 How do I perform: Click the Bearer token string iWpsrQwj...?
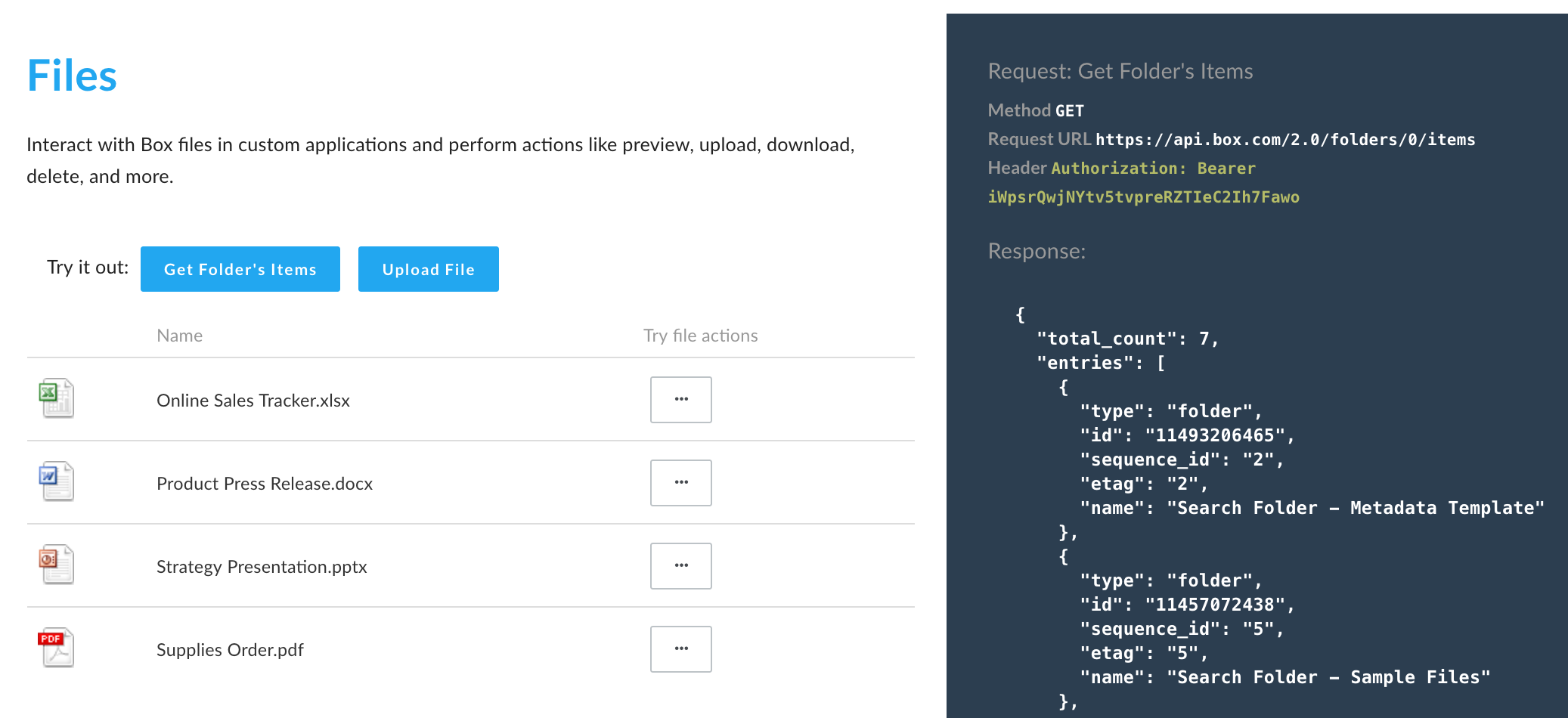pyautogui.click(x=1144, y=197)
